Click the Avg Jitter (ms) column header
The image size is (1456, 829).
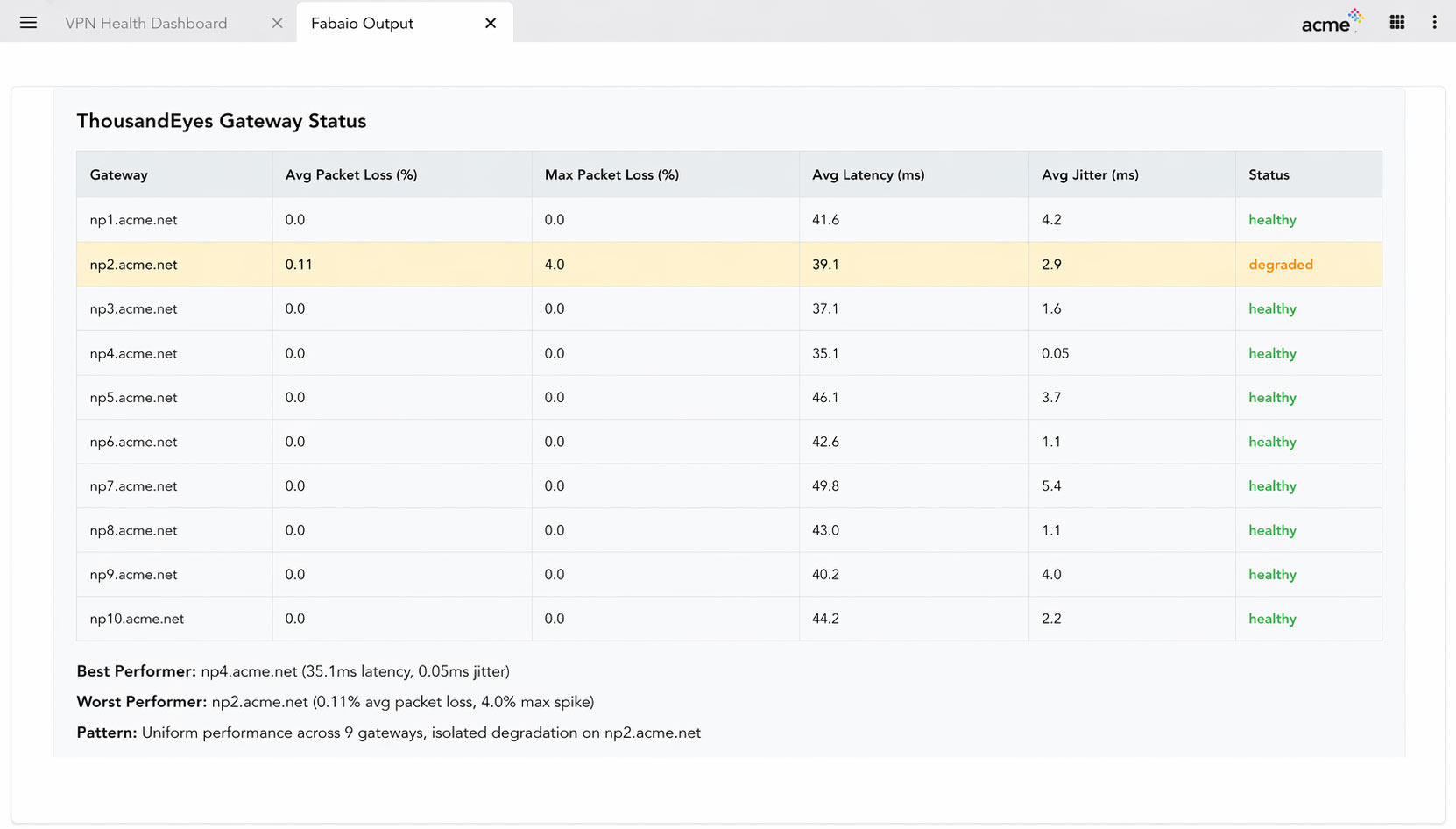point(1090,175)
